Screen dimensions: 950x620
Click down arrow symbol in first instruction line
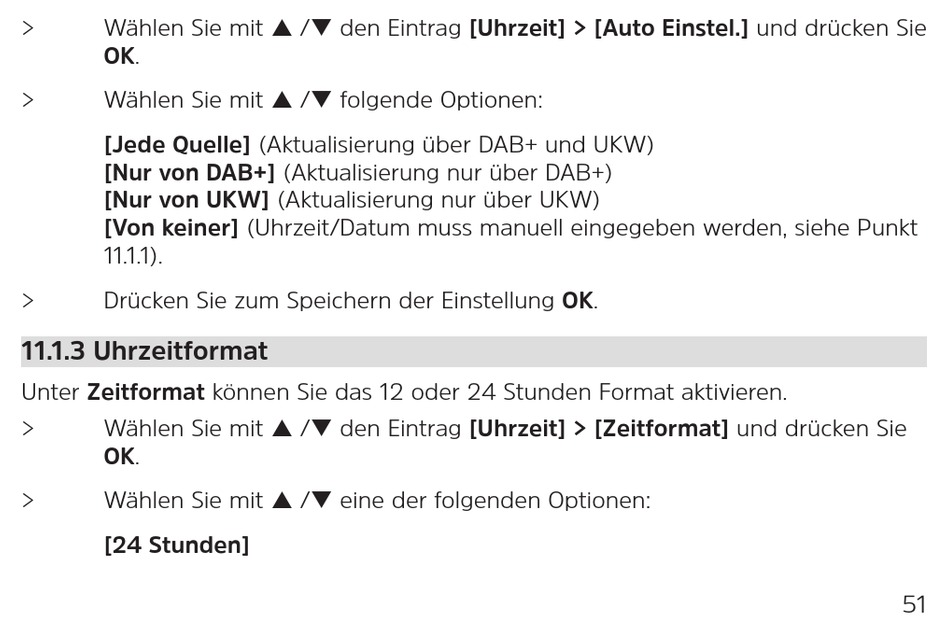(x=321, y=28)
